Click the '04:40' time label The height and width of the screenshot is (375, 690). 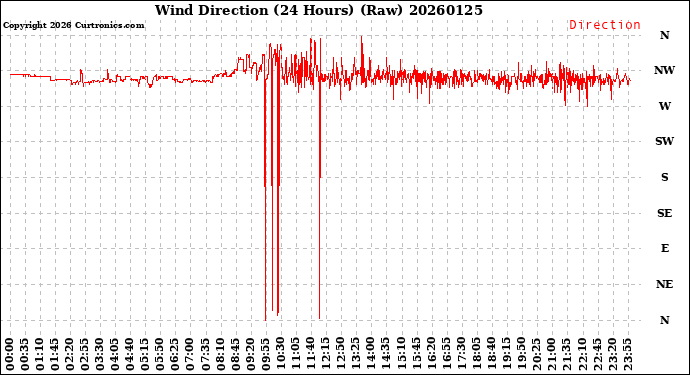[130, 354]
